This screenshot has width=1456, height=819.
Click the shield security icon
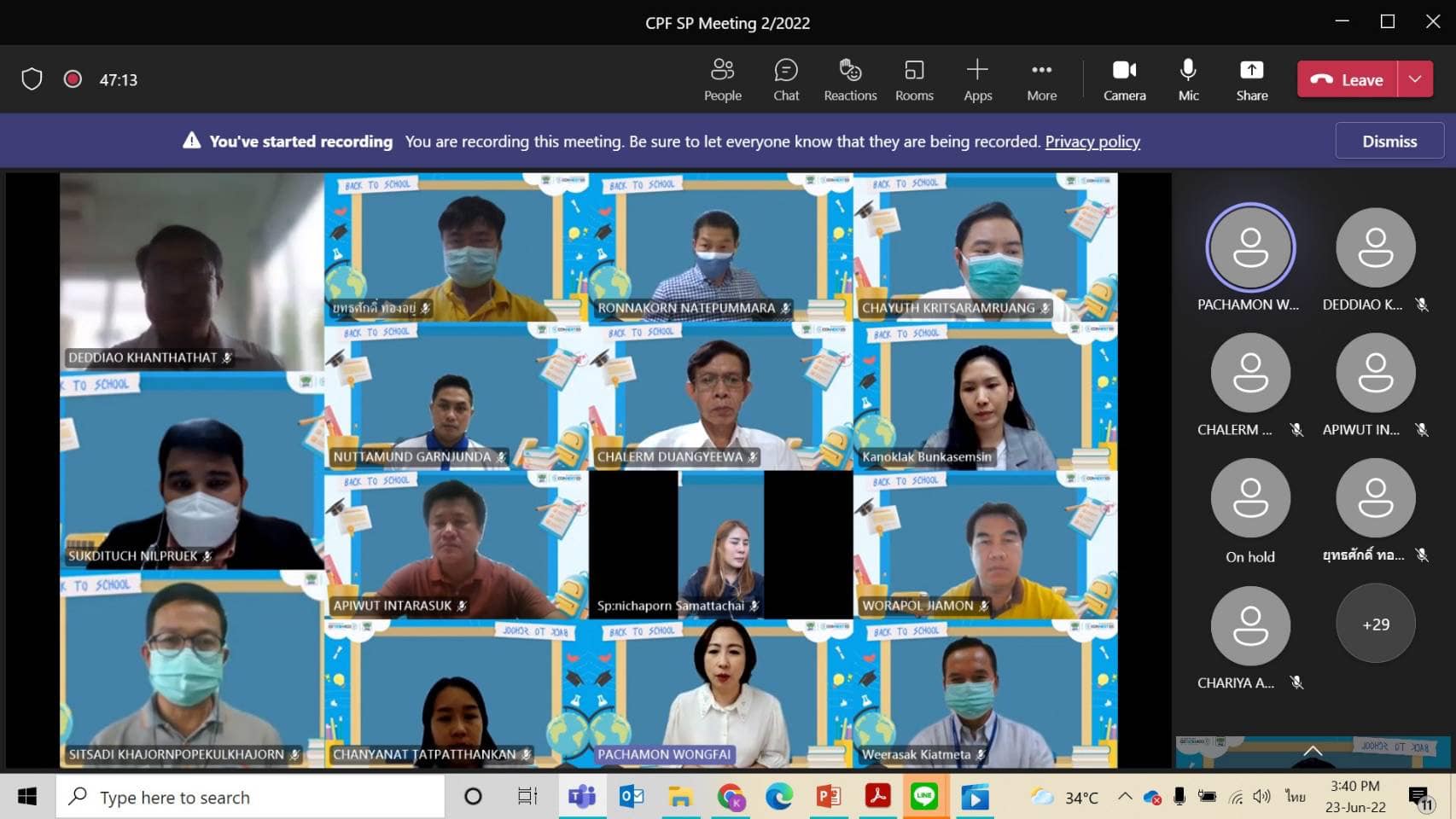tap(32, 79)
